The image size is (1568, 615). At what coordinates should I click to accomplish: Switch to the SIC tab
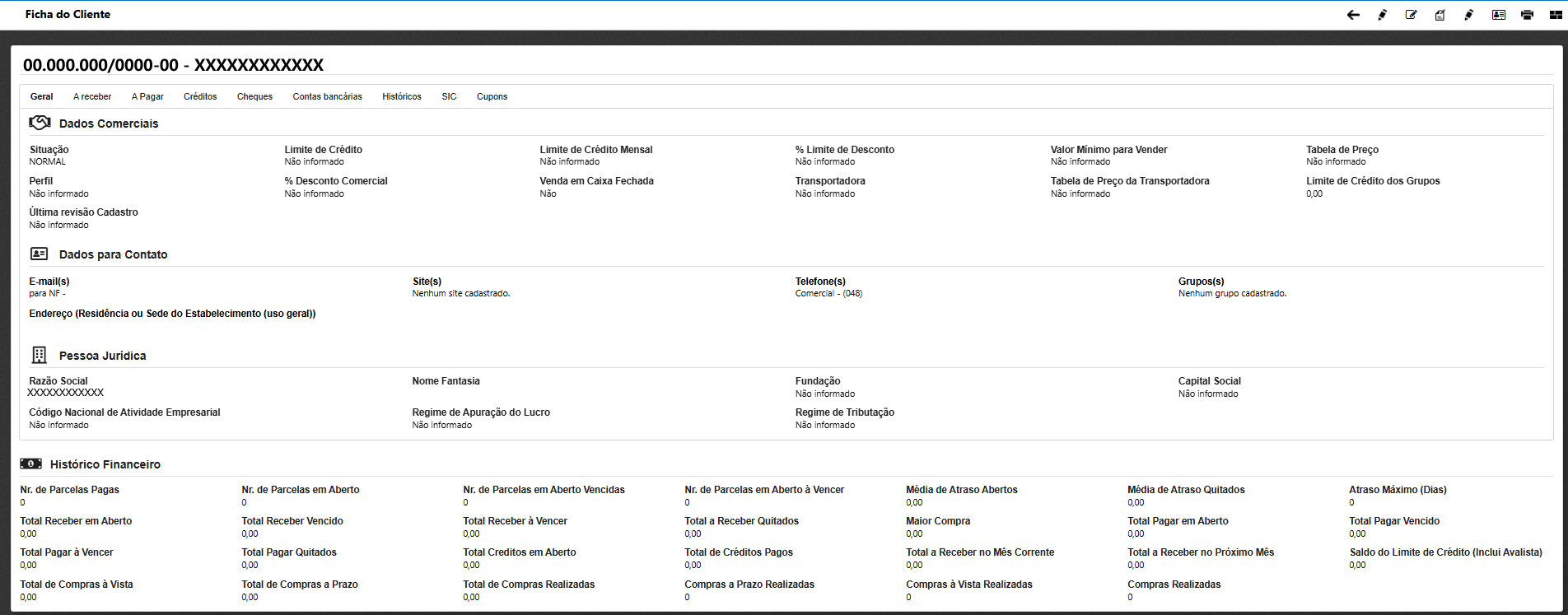pos(449,96)
